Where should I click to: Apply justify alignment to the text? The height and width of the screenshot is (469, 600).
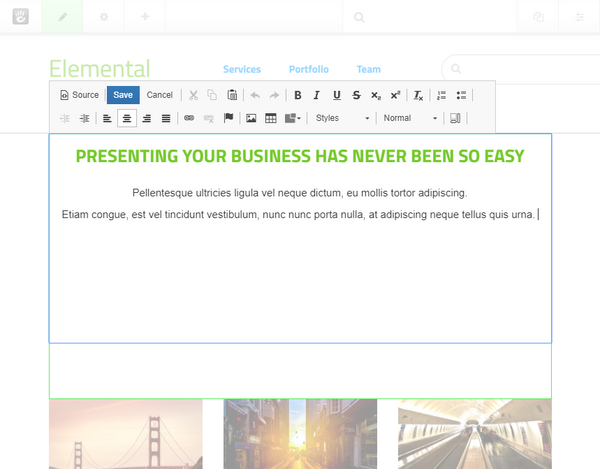click(x=166, y=118)
